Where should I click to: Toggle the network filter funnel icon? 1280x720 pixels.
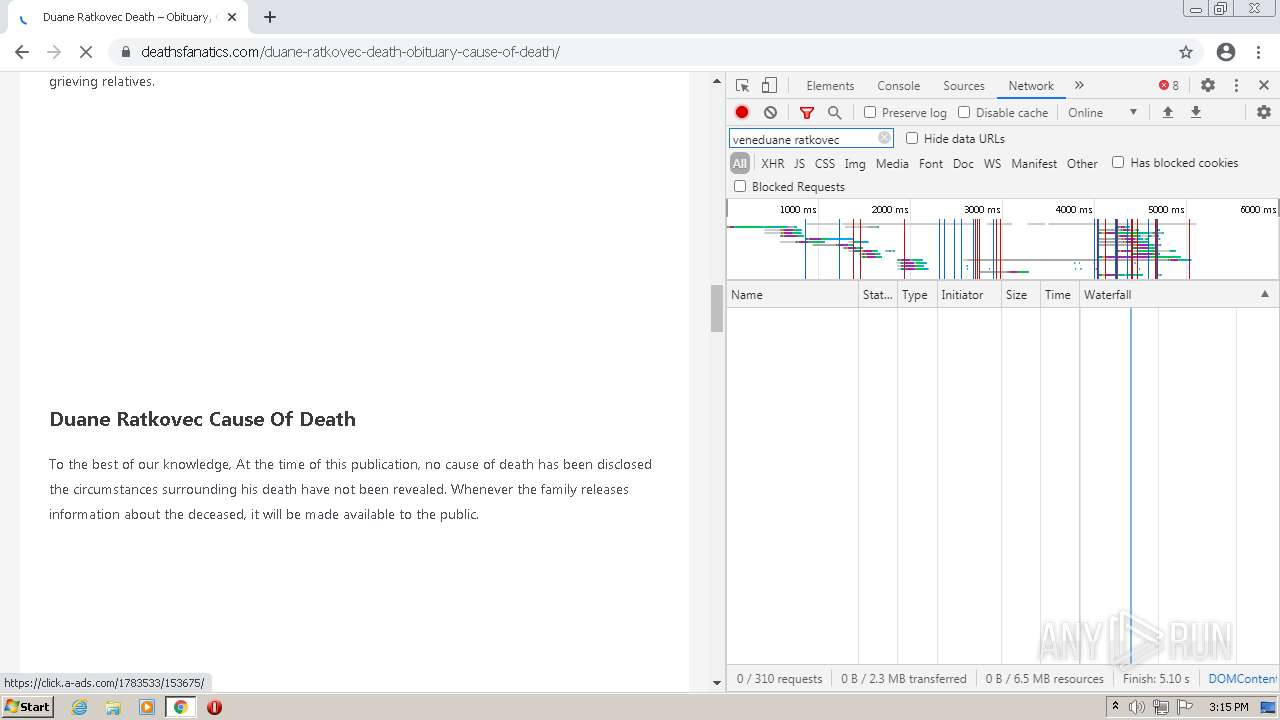[x=807, y=112]
